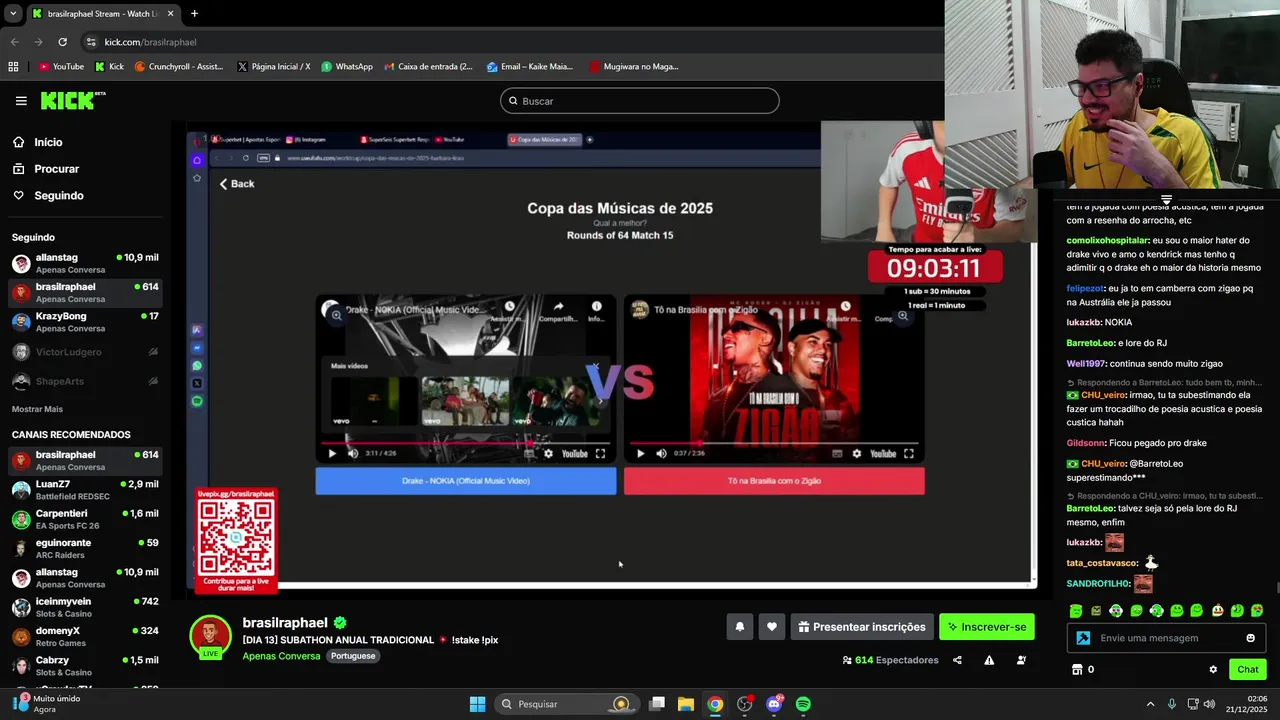
Task: Select the last emote in quick emote row
Action: tap(1257, 611)
